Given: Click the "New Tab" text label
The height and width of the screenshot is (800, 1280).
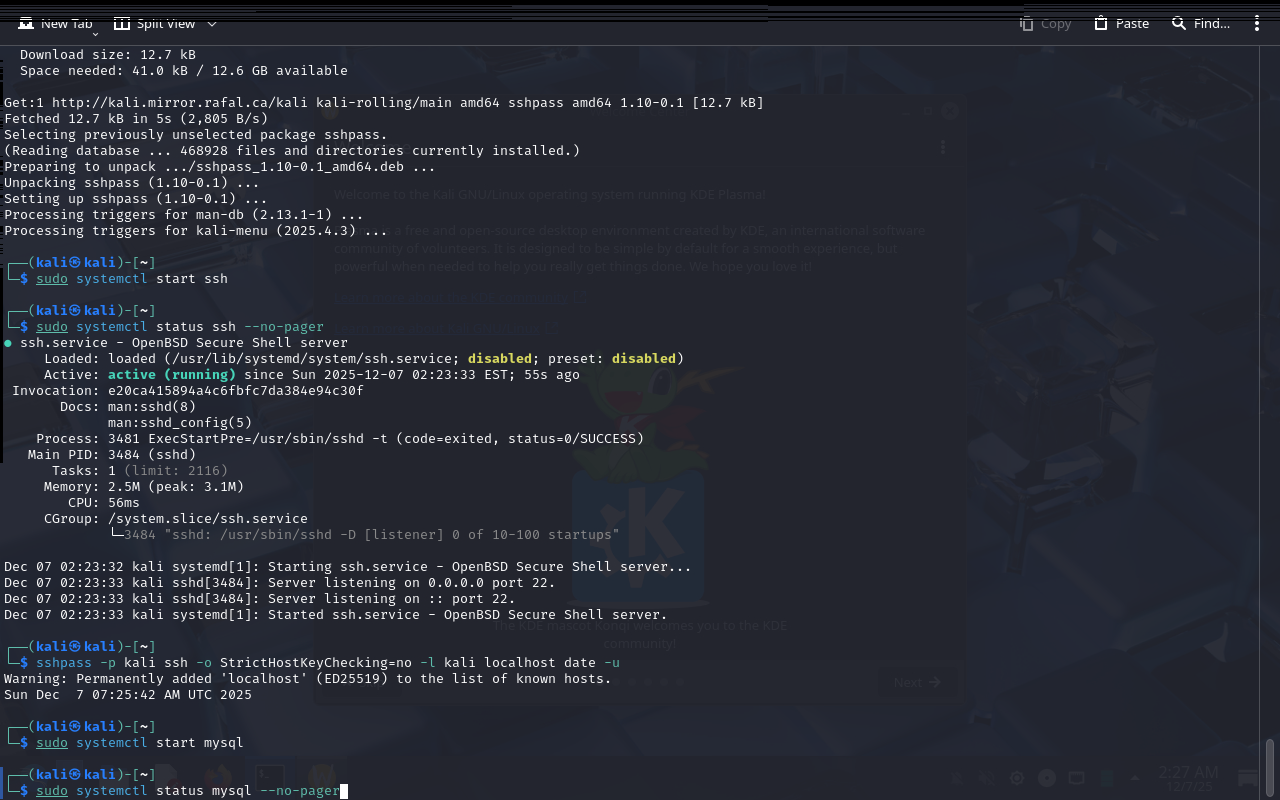Looking at the screenshot, I should click(x=66, y=23).
